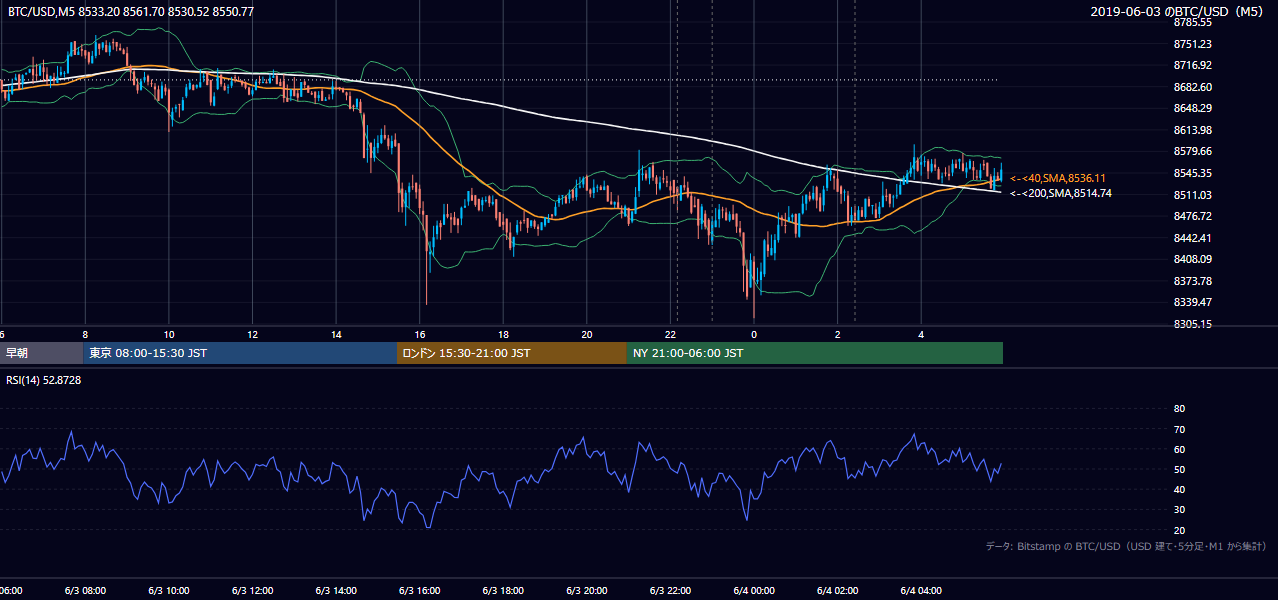Click the 6/3 18:00 time axis label
Image resolution: width=1278 pixels, height=600 pixels.
pos(503,591)
